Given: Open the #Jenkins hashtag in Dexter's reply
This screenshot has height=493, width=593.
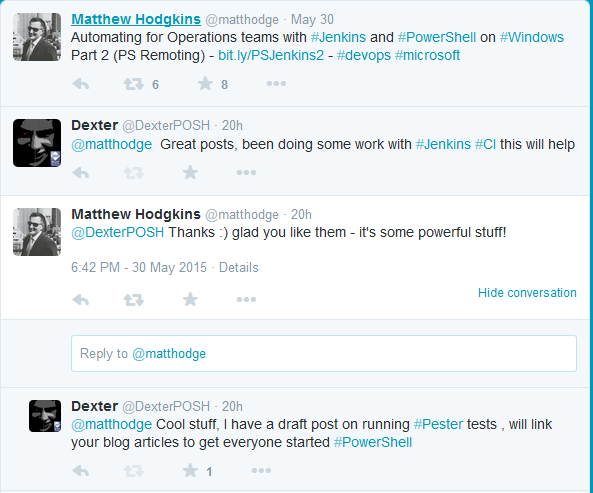Looking at the screenshot, I should [x=443, y=144].
